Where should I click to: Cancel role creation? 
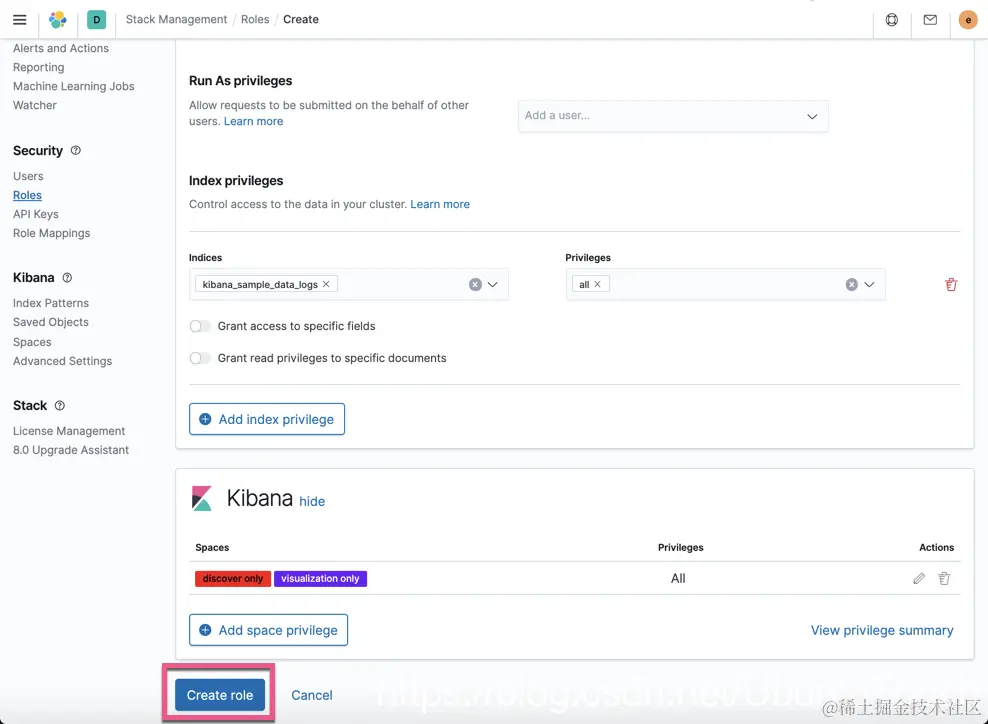coord(312,695)
